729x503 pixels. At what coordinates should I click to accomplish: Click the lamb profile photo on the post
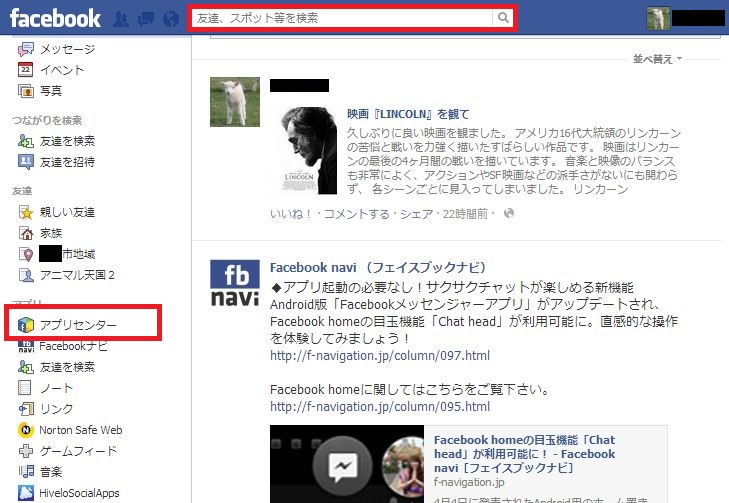click(235, 102)
